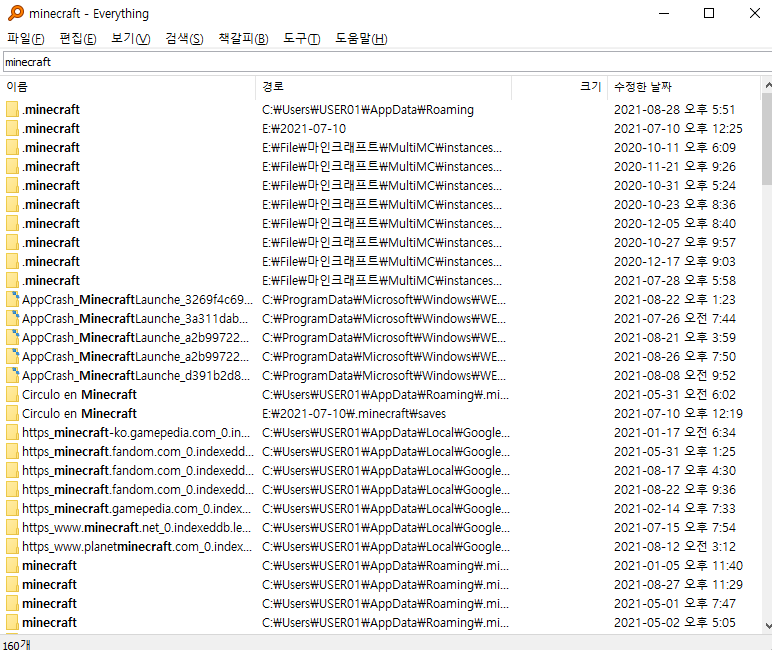Select folder icon of .minecraft dated 2020-10-23
The height and width of the screenshot is (650, 772).
click(12, 204)
